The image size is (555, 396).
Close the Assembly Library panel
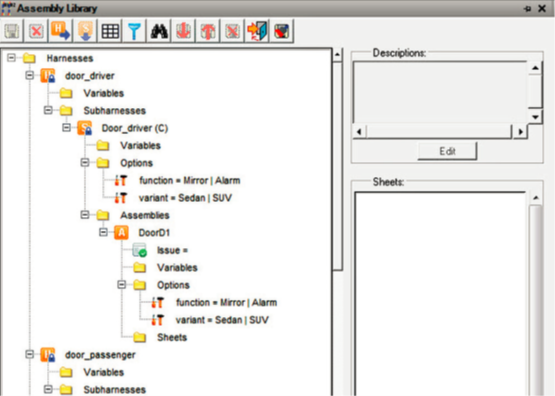pyautogui.click(x=542, y=8)
